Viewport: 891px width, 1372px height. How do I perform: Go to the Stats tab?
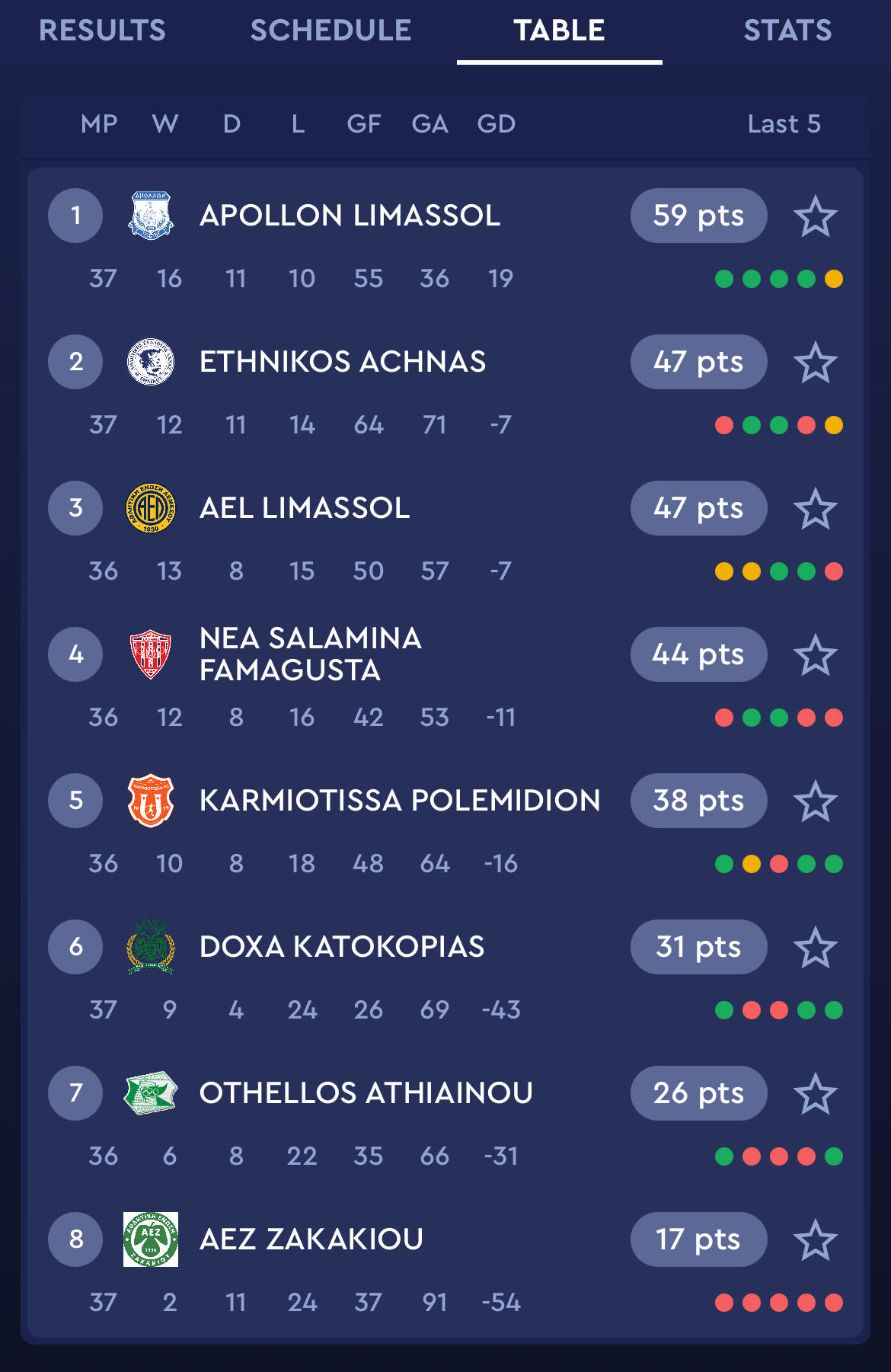787,30
